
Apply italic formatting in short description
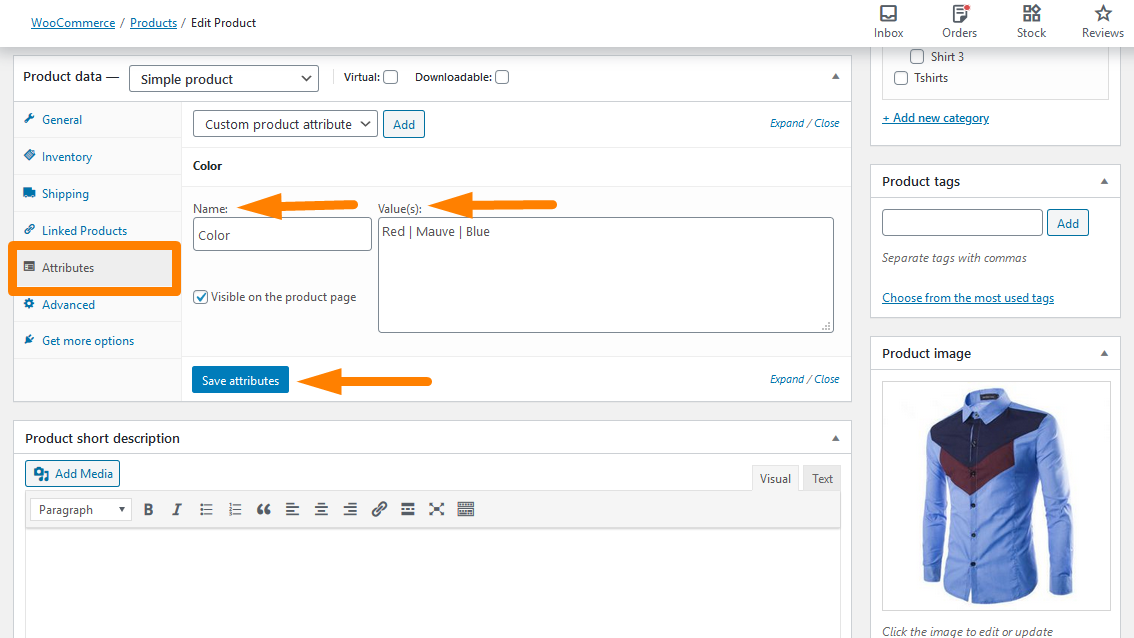(x=176, y=509)
